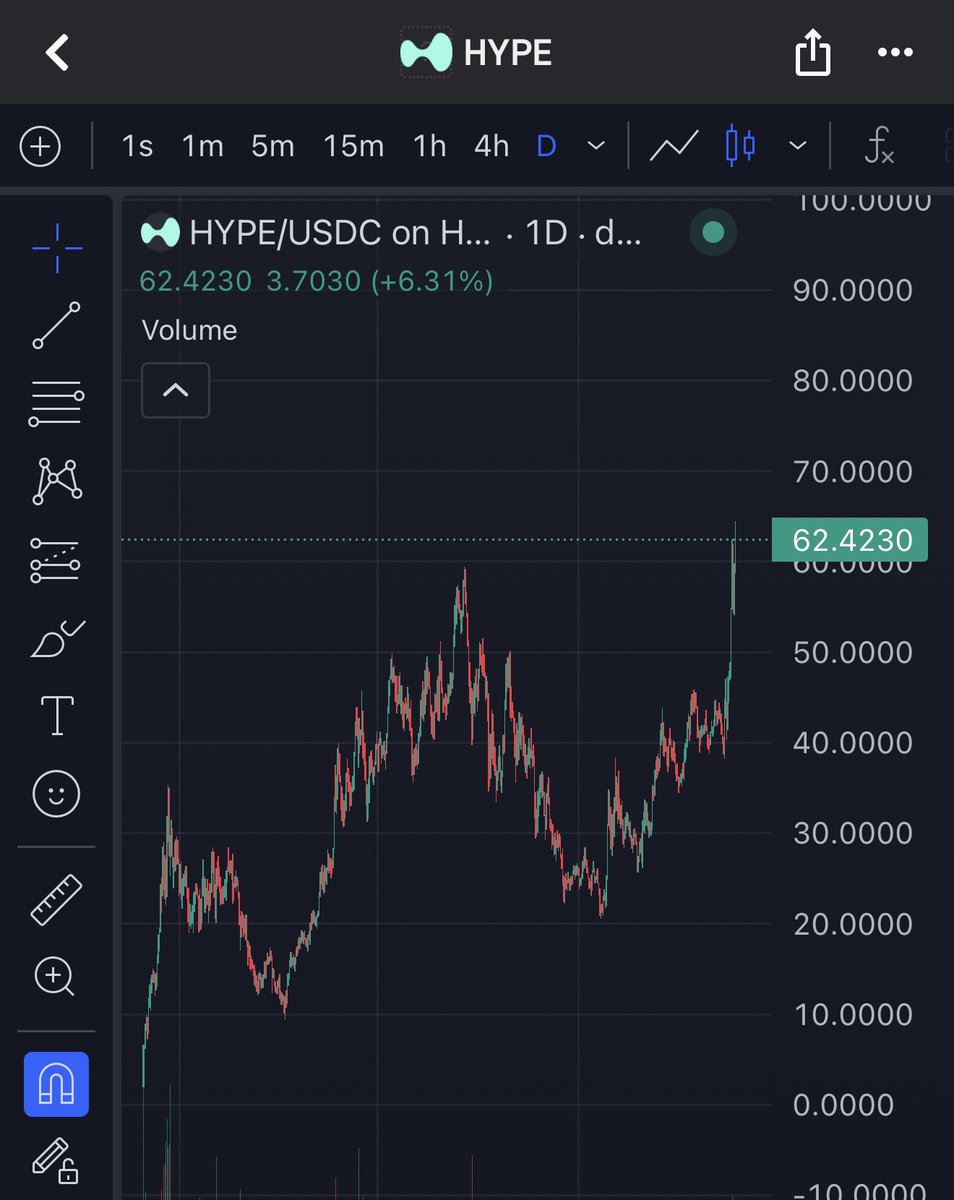Activate the zoom-in magnifier tool
This screenshot has height=1200, width=954.
point(56,976)
